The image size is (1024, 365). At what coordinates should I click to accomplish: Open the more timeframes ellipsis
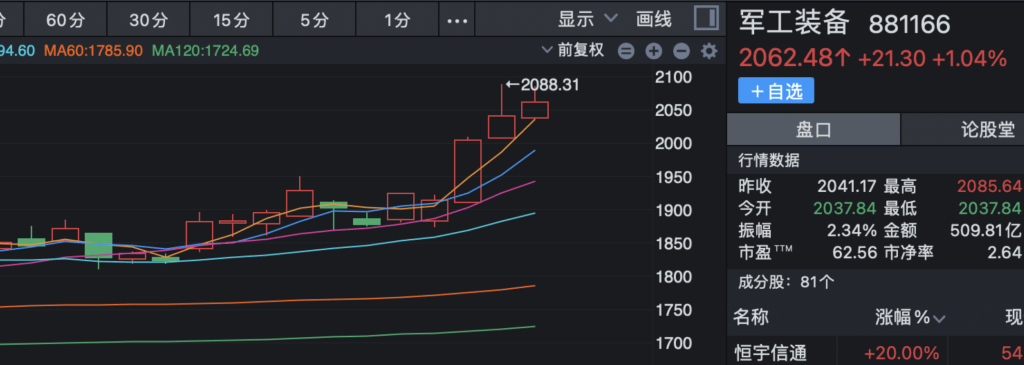click(x=457, y=20)
